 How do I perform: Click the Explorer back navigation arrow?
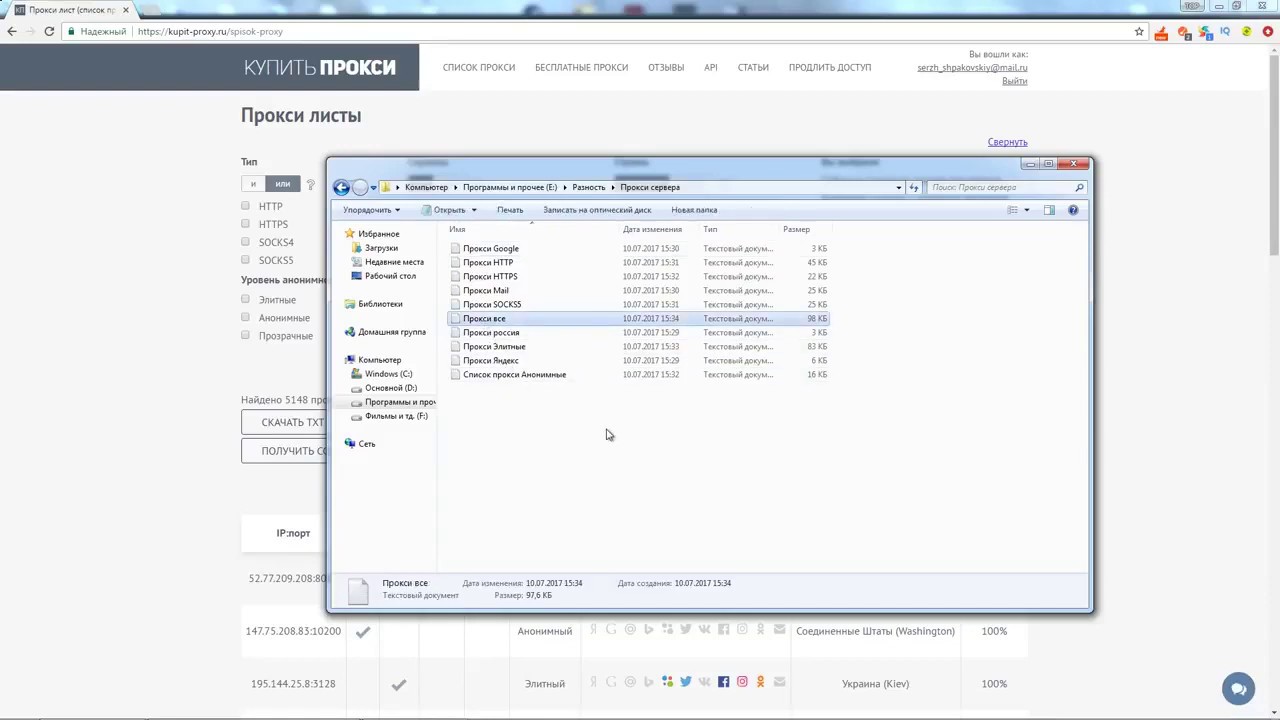(341, 187)
